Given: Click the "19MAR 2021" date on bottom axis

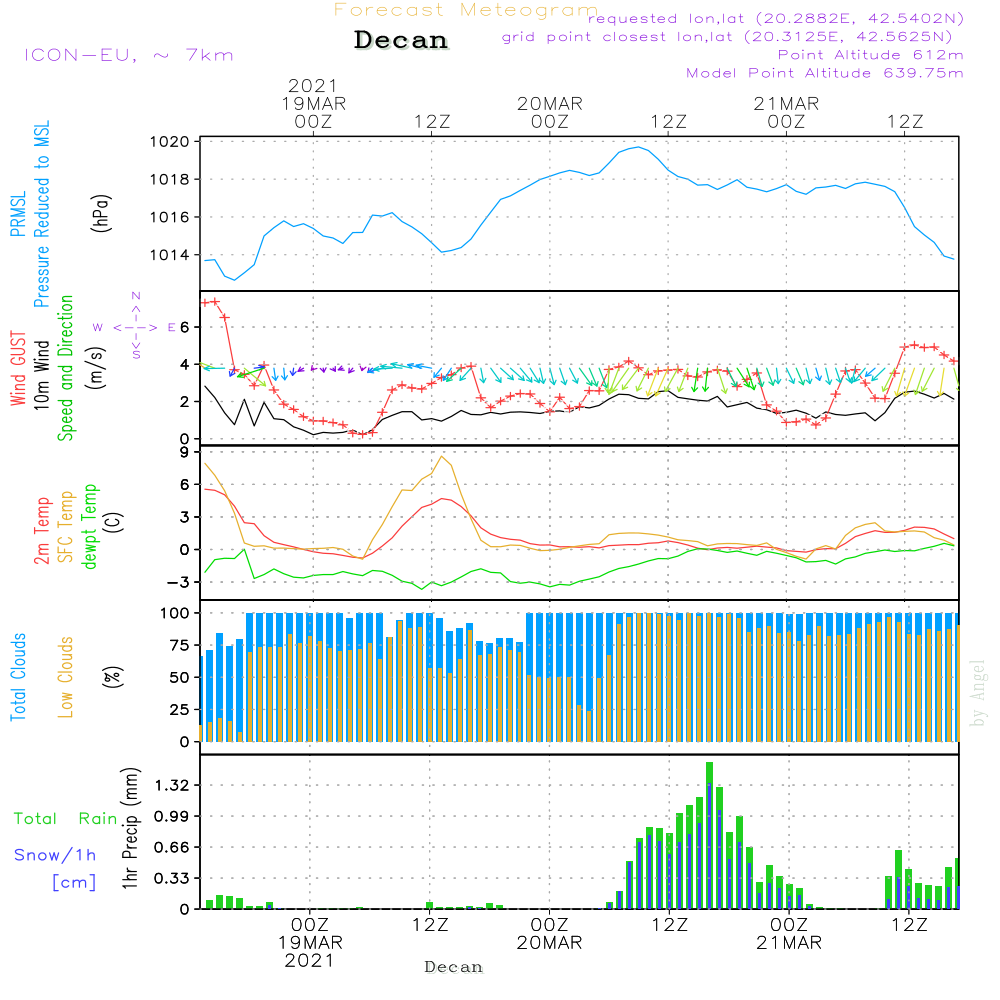Looking at the screenshot, I should 310,951.
